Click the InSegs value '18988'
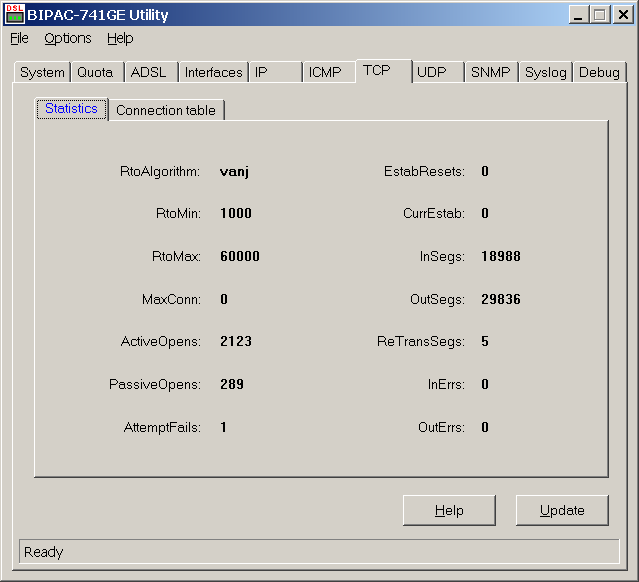 [x=501, y=256]
